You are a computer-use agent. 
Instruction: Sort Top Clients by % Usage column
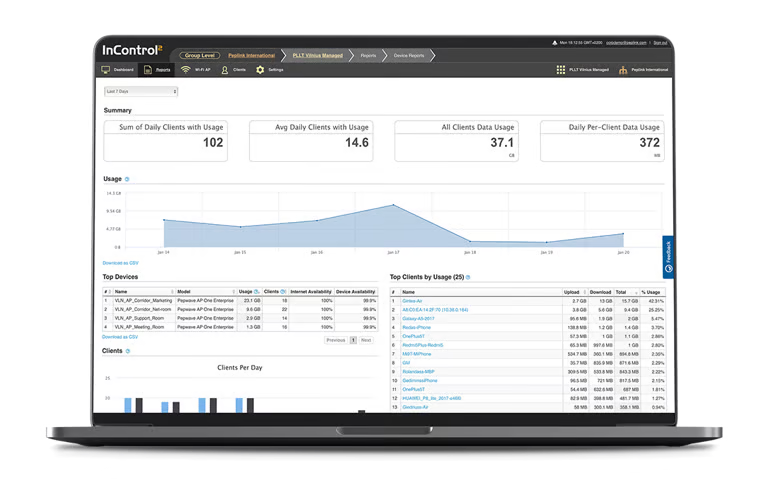point(652,292)
